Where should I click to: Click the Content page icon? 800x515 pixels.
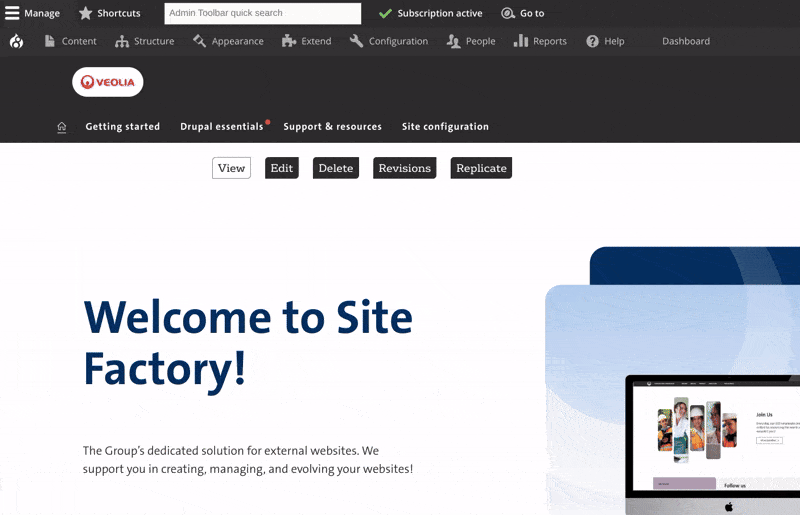(x=49, y=41)
